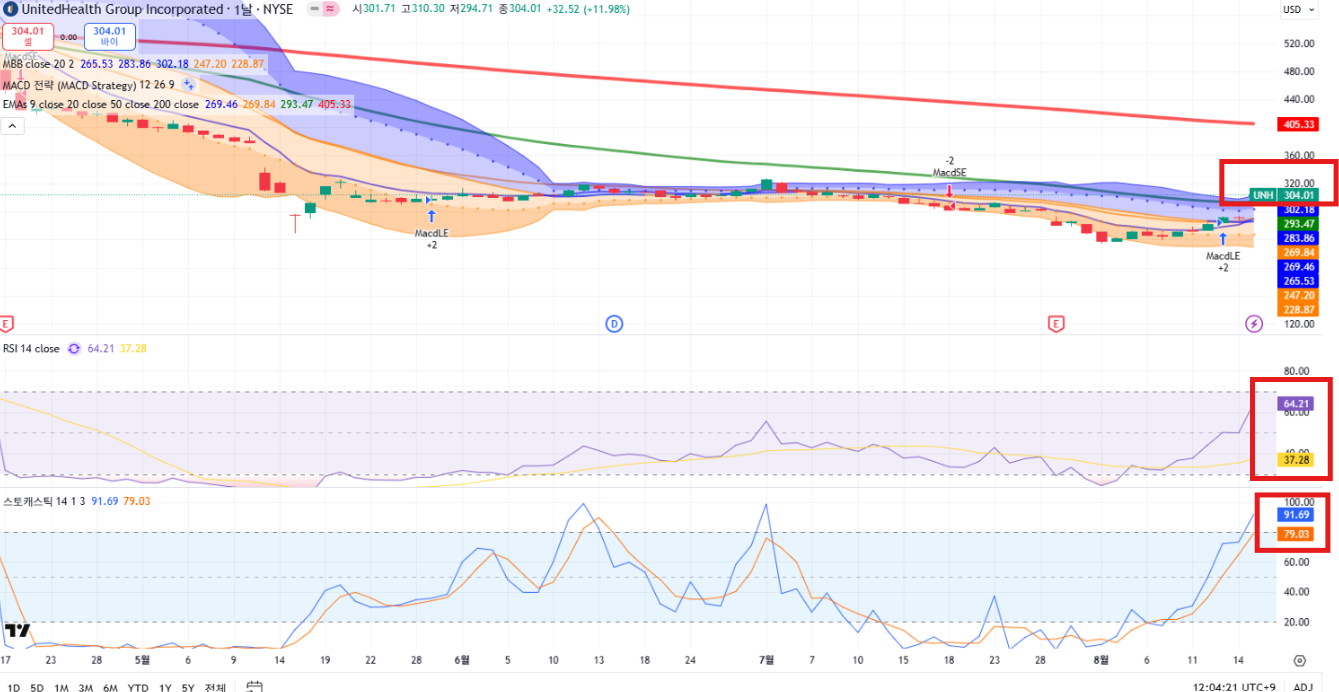Click the orange 269.84 price scale label

pos(1298,253)
